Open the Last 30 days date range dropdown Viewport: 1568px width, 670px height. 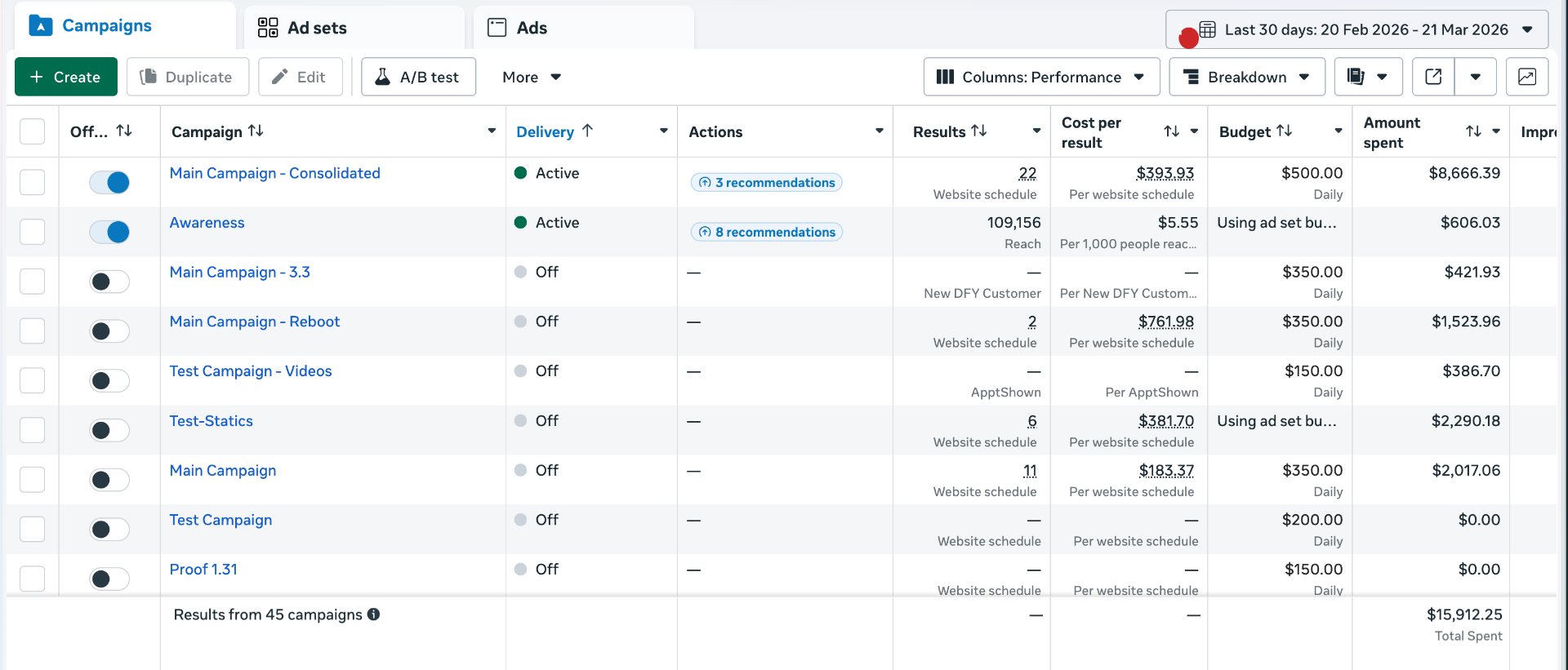click(1357, 29)
